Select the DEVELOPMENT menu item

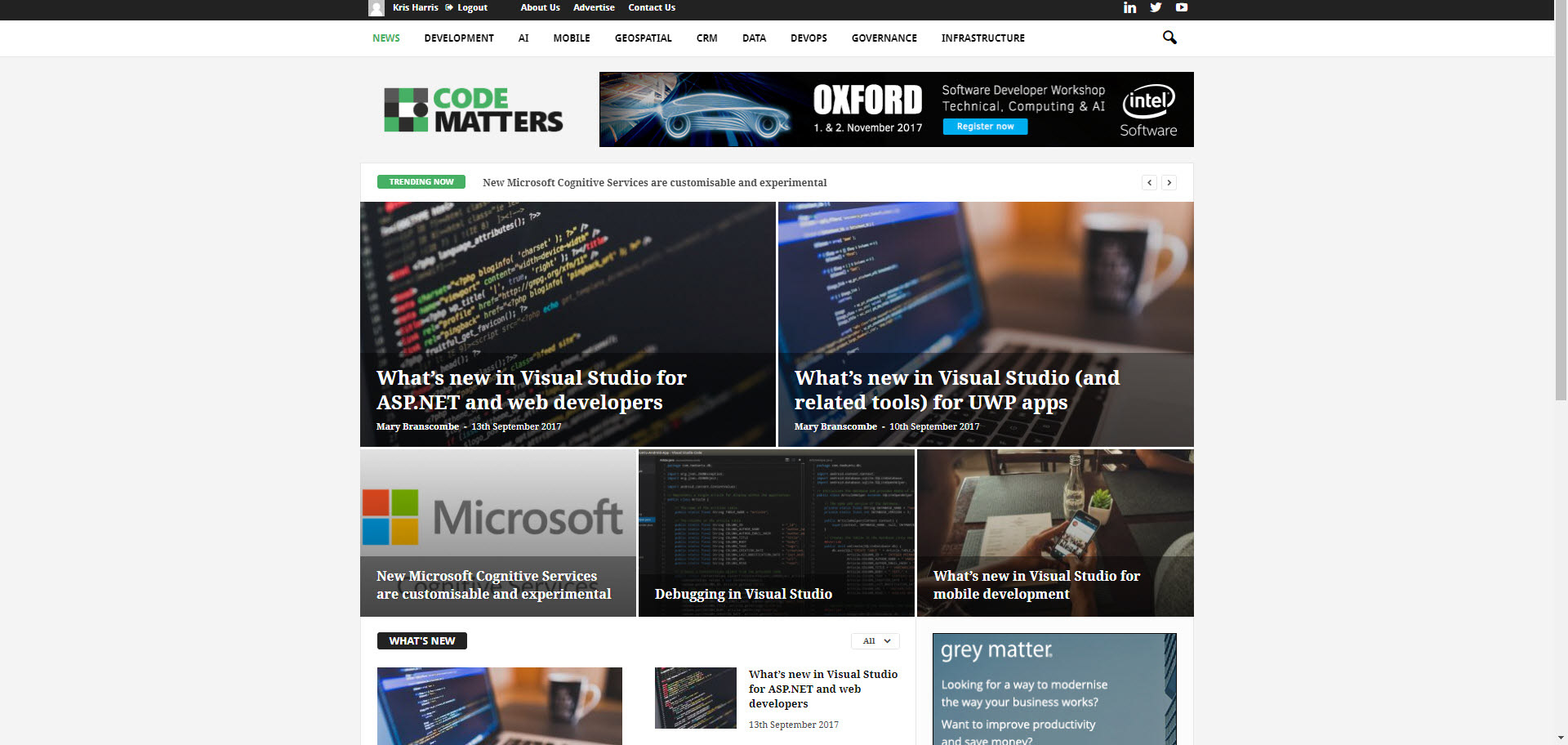459,38
